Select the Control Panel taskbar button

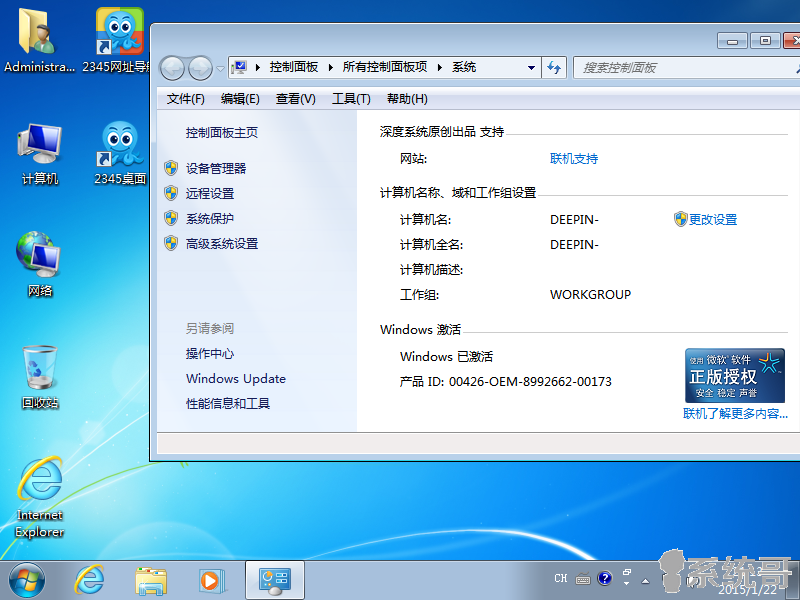click(x=275, y=580)
